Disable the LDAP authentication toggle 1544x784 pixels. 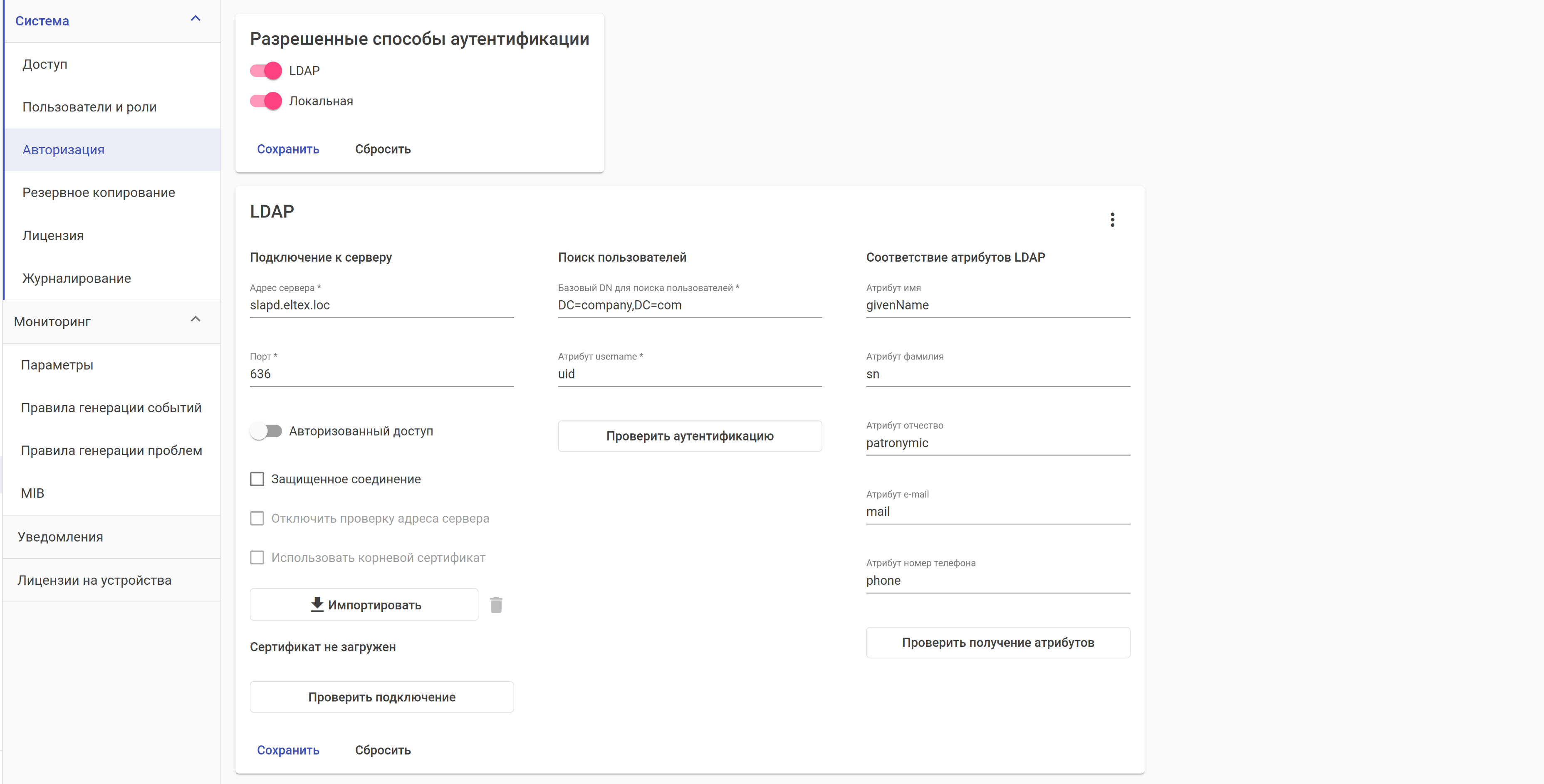[x=266, y=71]
